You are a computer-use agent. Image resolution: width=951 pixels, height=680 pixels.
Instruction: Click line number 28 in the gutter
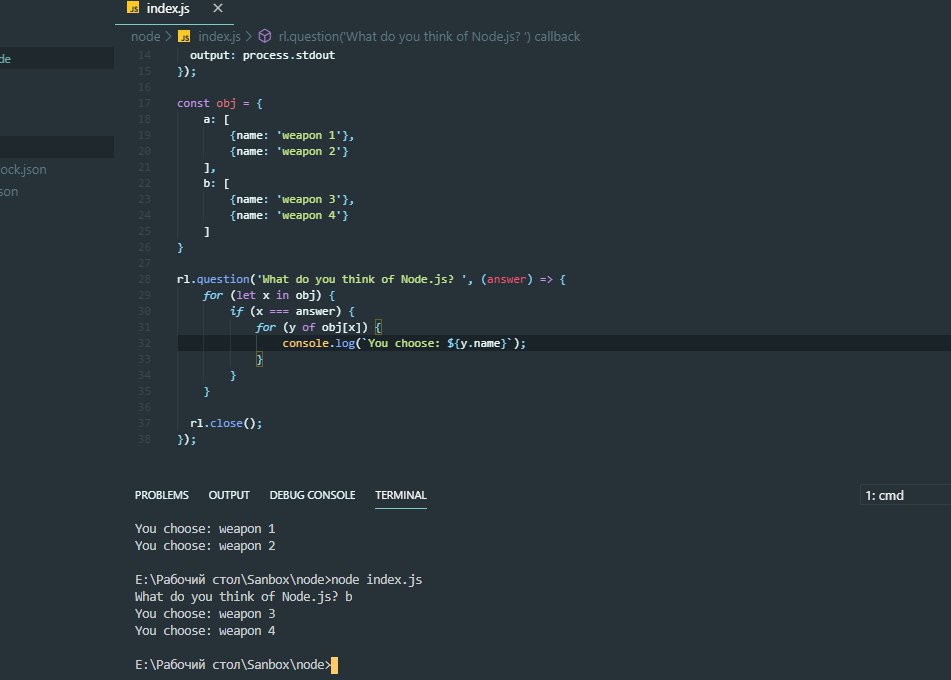point(144,279)
